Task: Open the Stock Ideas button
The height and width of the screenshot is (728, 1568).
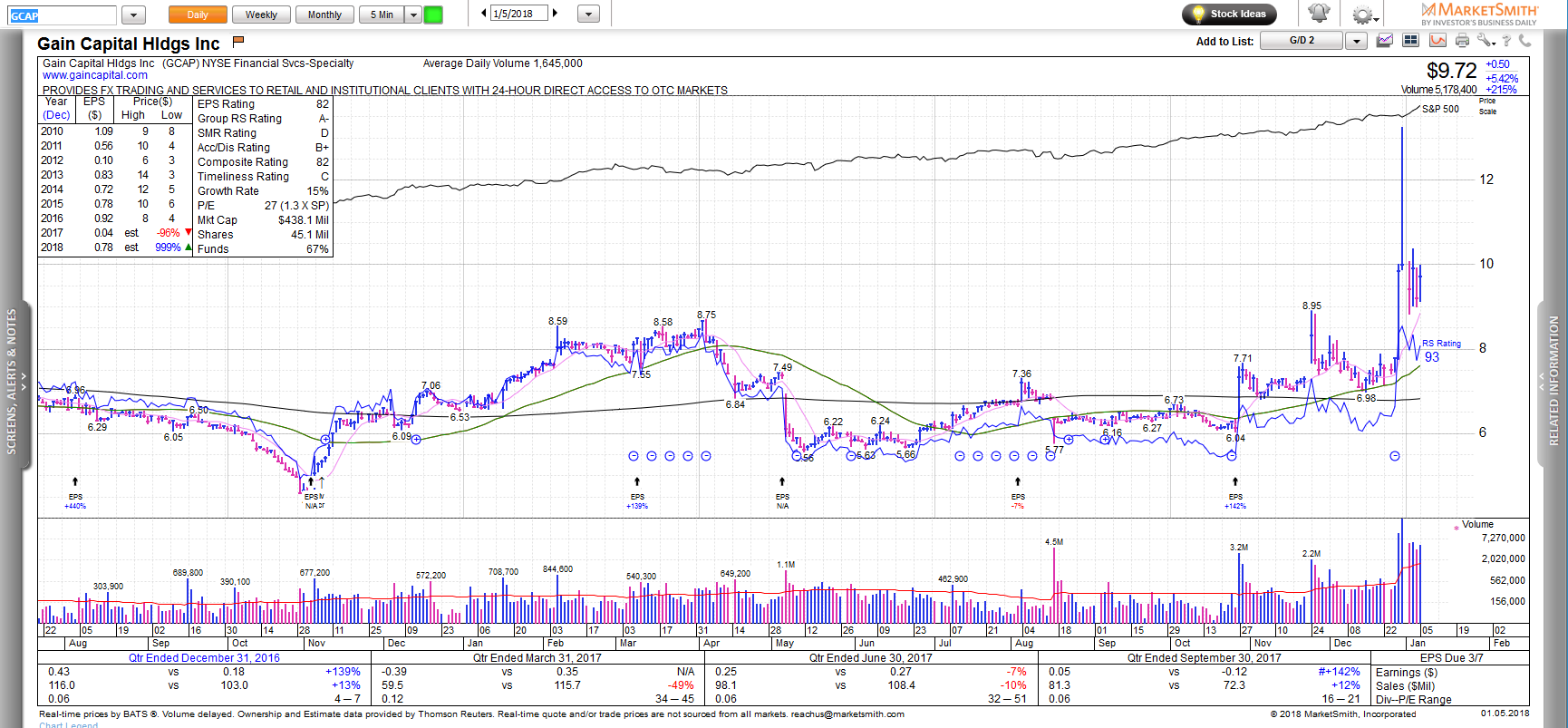Action: [1229, 14]
